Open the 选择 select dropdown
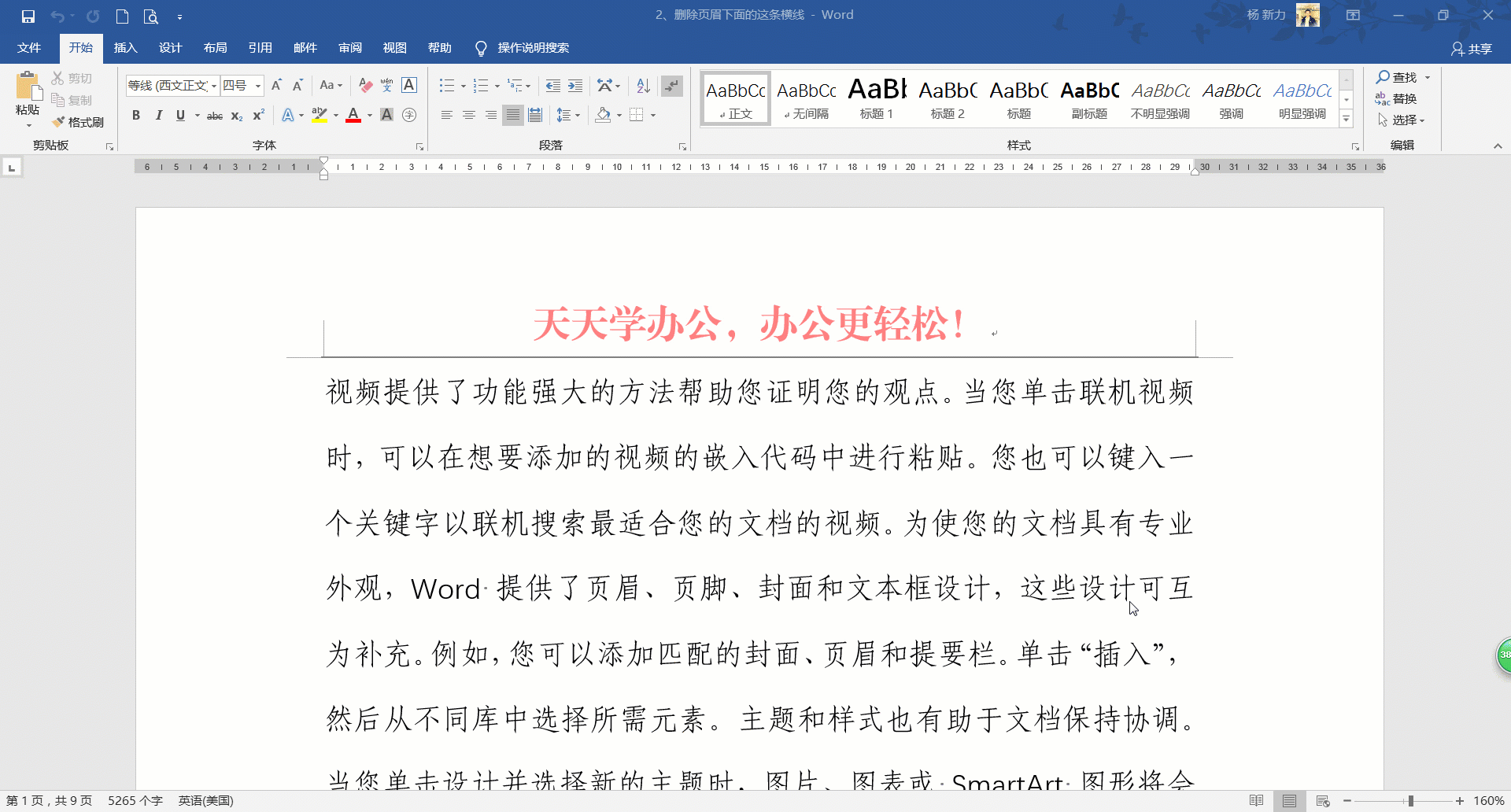 (x=1401, y=120)
